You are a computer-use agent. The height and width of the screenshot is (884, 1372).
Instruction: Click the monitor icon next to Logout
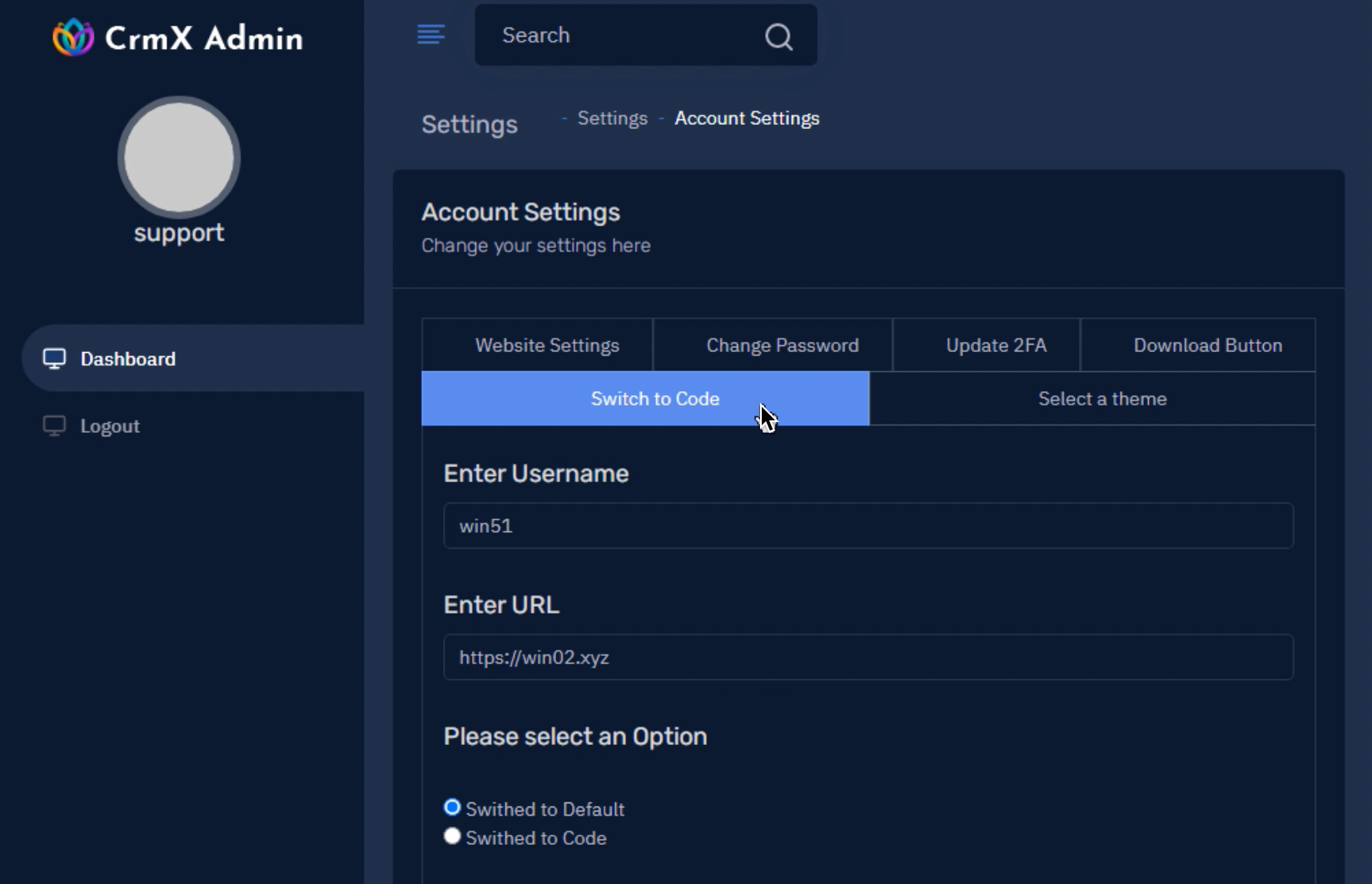[x=54, y=425]
